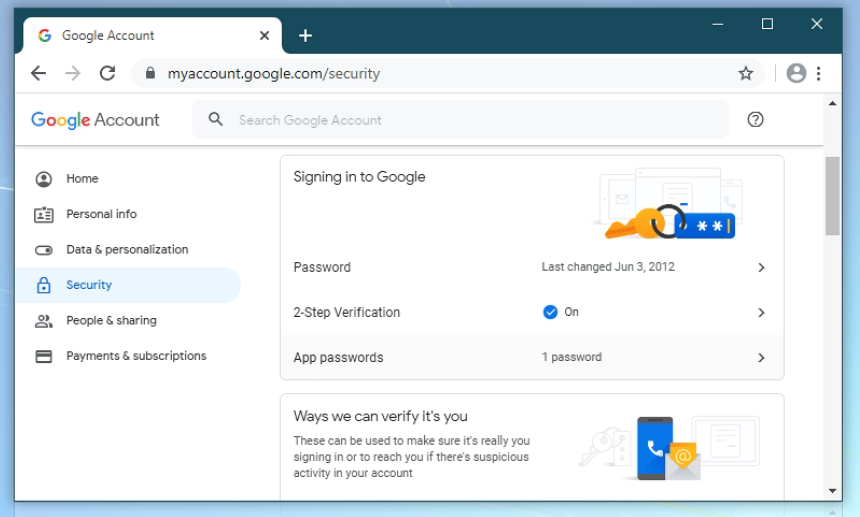Open the Chrome three-dot menu
This screenshot has height=517, width=860.
[819, 73]
